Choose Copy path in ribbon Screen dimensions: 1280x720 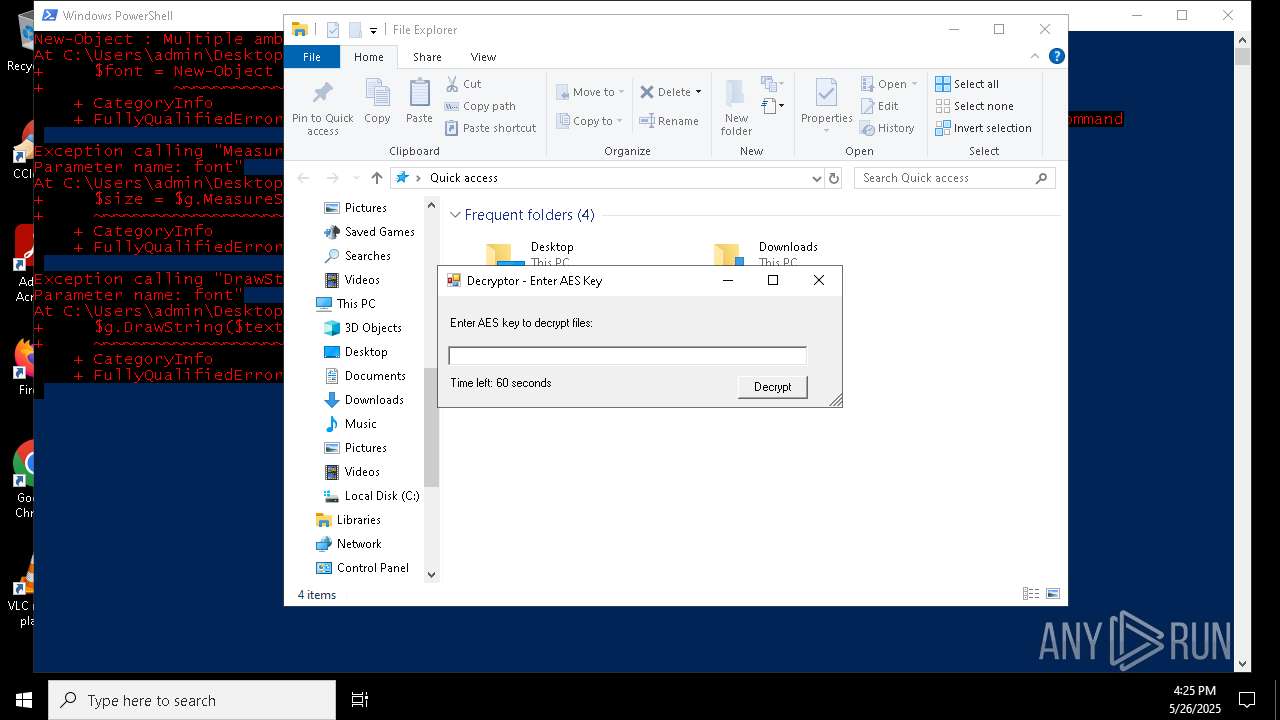pyautogui.click(x=480, y=106)
